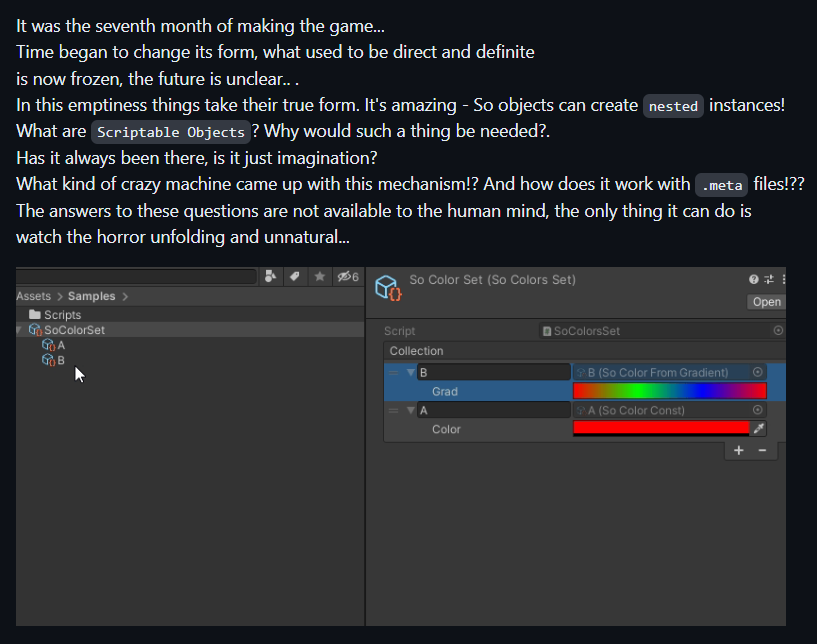The width and height of the screenshot is (817, 644).
Task: Add new Collection element with plus
Action: point(738,450)
